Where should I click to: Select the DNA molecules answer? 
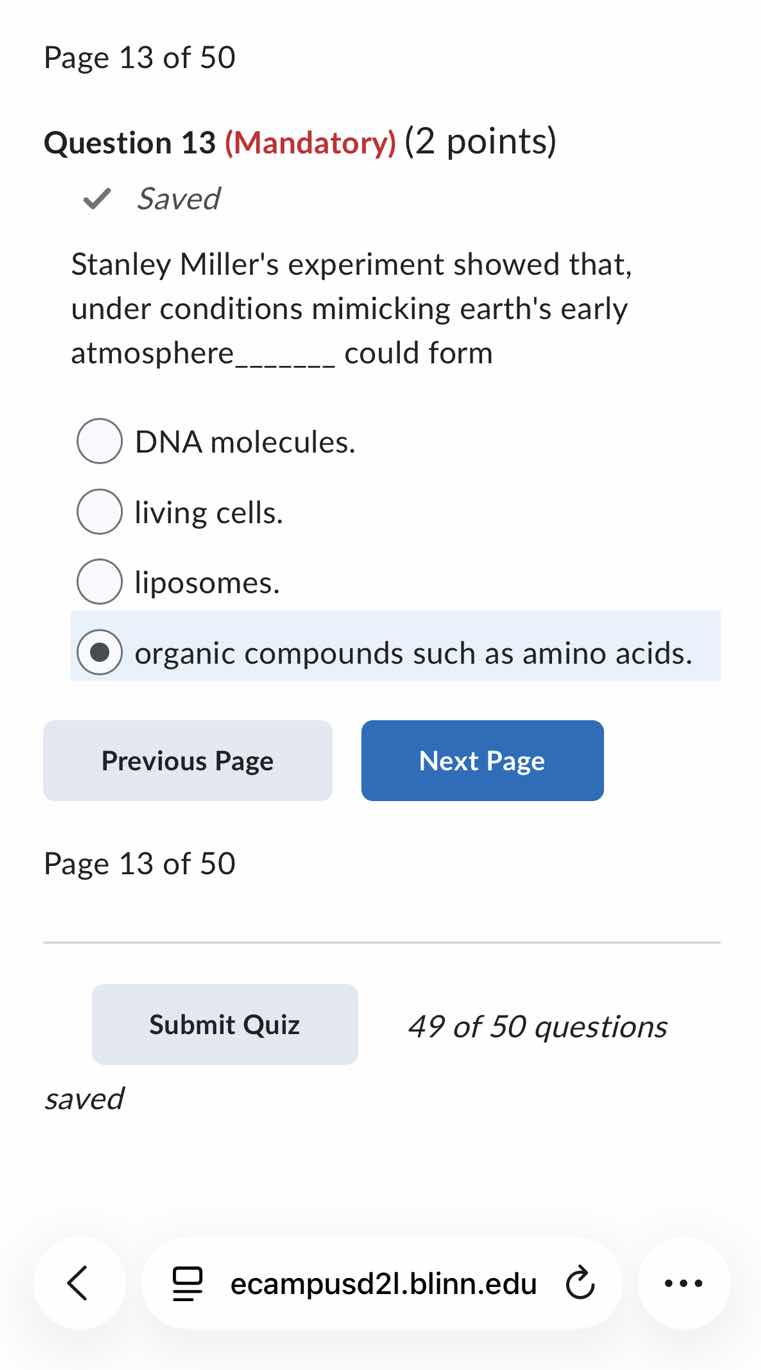coord(99,441)
